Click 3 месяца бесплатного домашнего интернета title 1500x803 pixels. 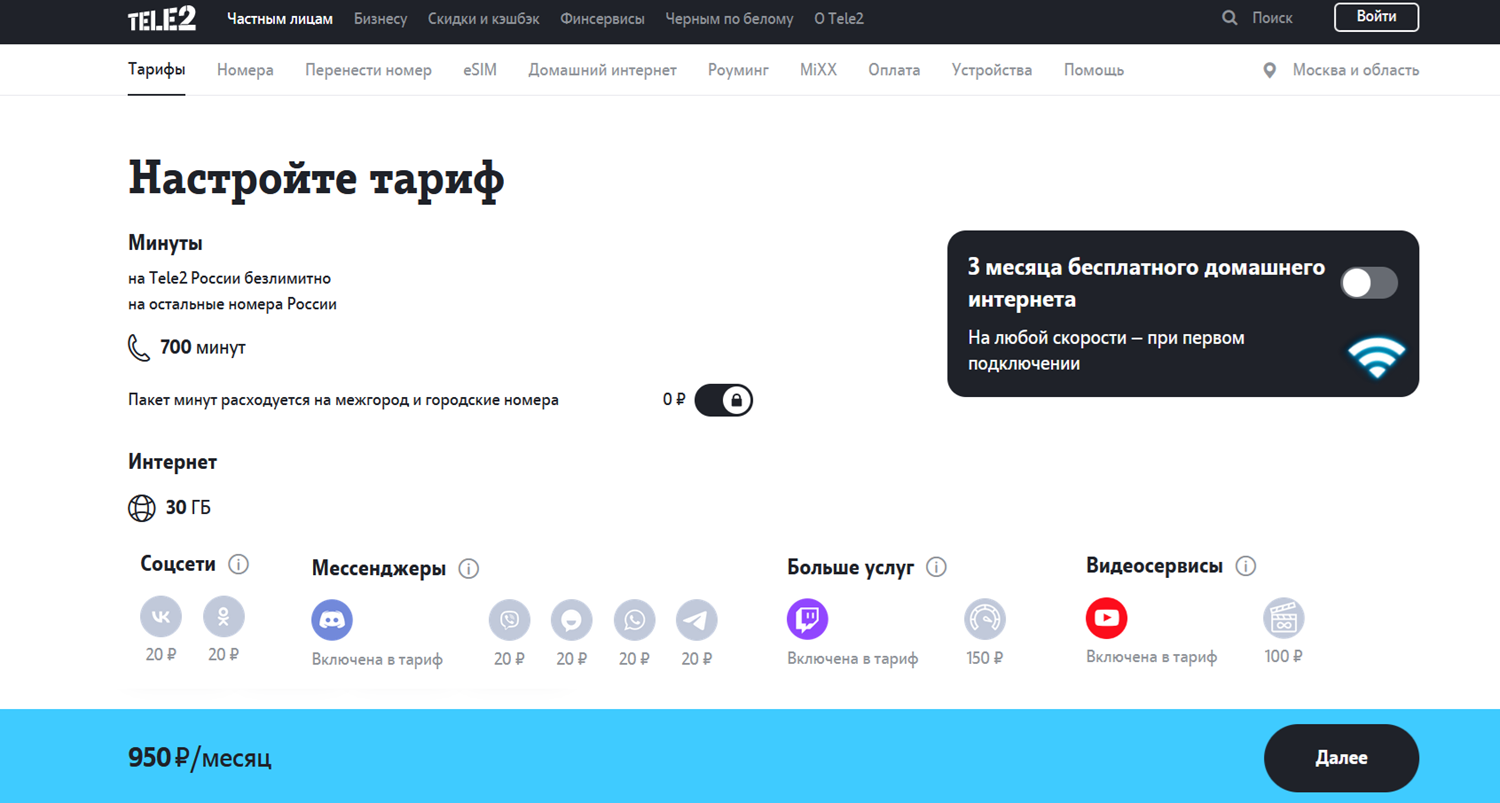1146,283
